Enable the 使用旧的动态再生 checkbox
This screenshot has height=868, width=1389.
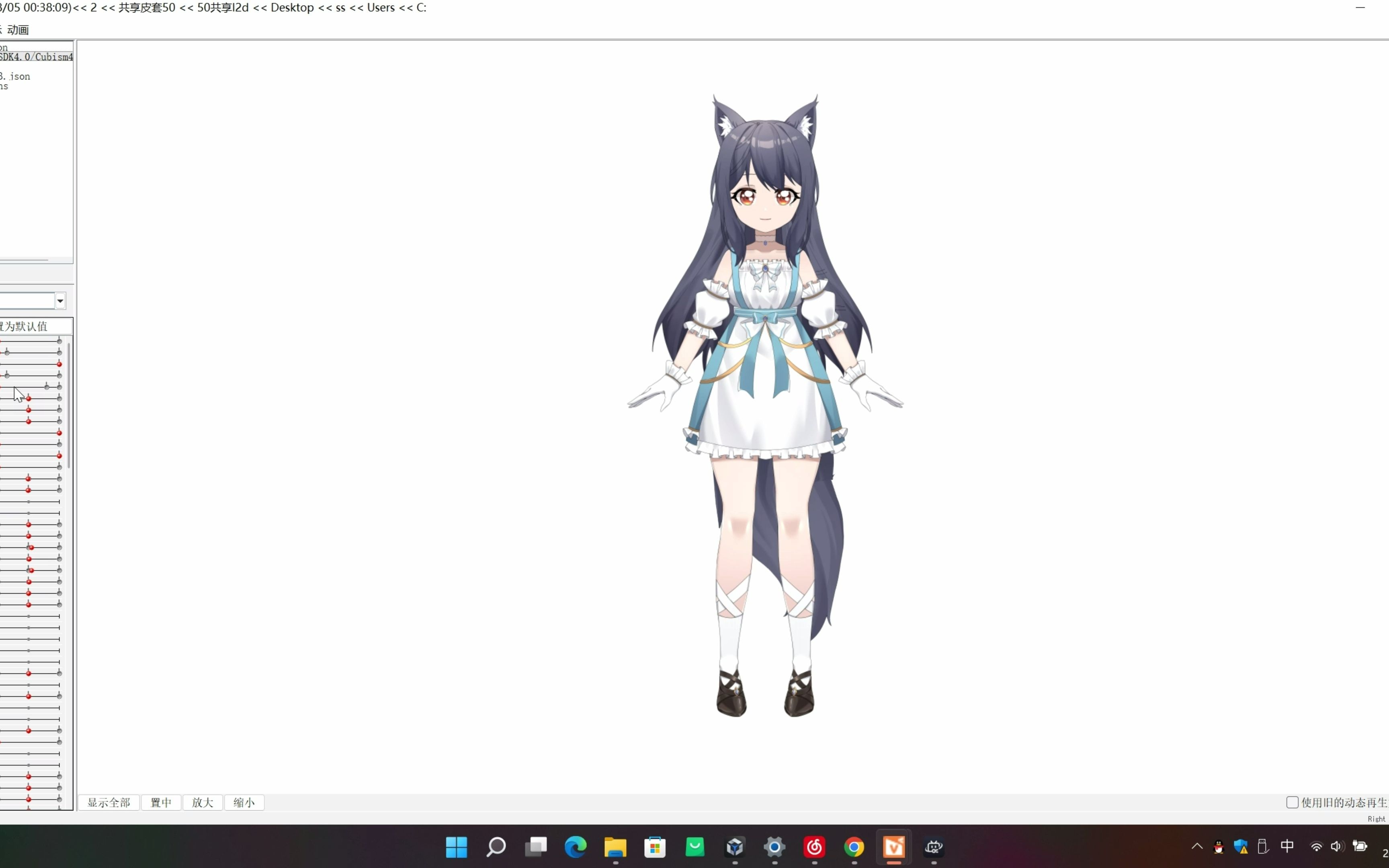tap(1292, 802)
